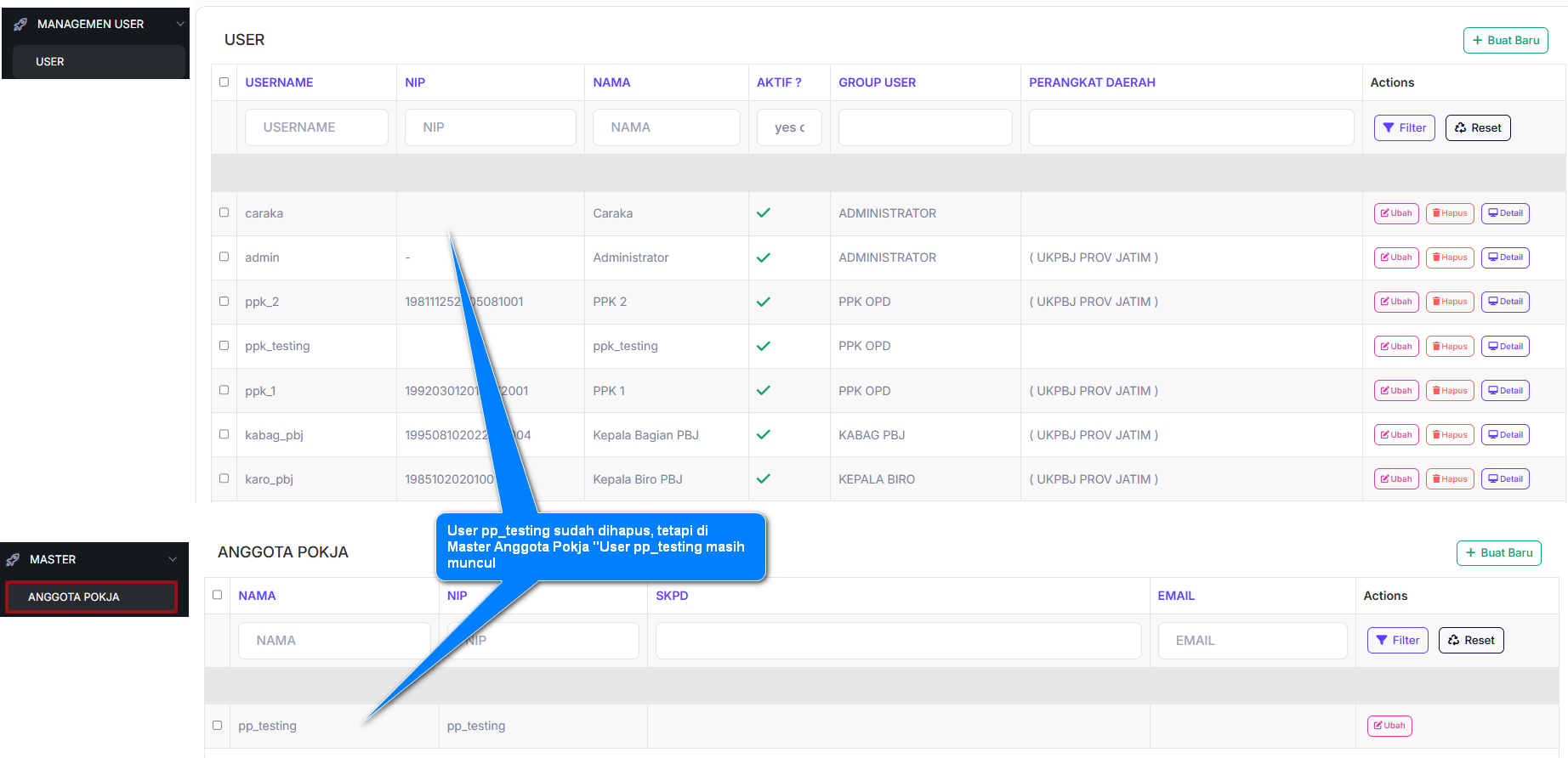Collapse the MANAGEMEN USER menu chevron
The image size is (1568, 758).
click(179, 25)
